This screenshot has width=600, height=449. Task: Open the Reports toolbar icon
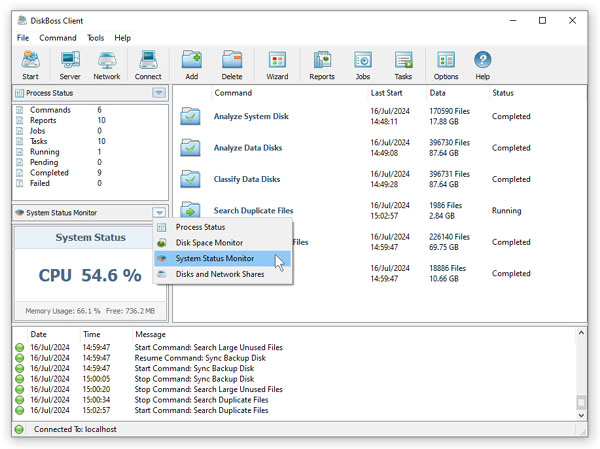coord(322,65)
